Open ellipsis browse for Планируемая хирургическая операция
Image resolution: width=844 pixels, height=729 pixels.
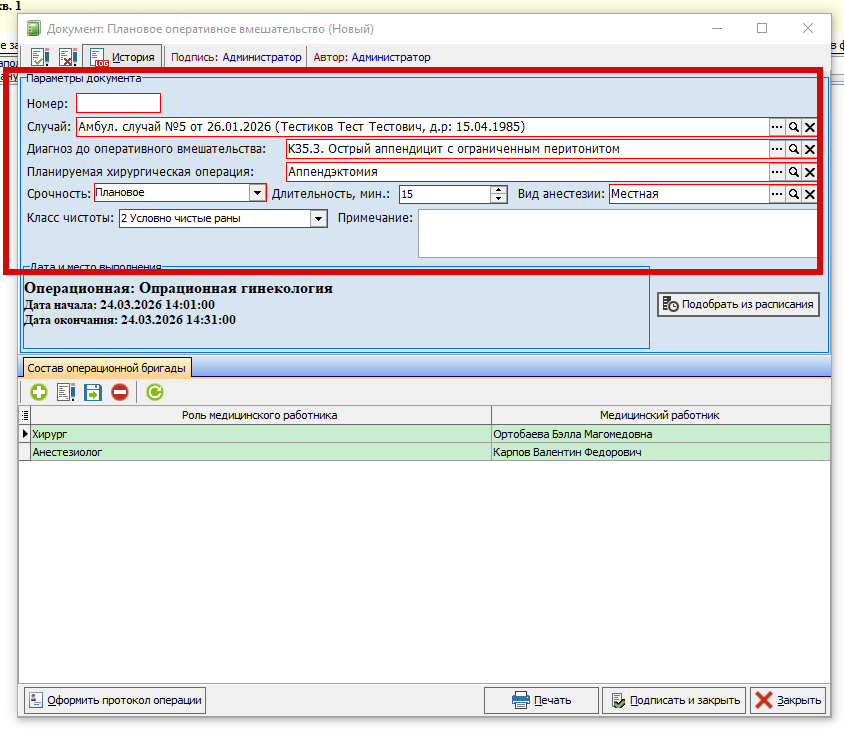tap(776, 172)
